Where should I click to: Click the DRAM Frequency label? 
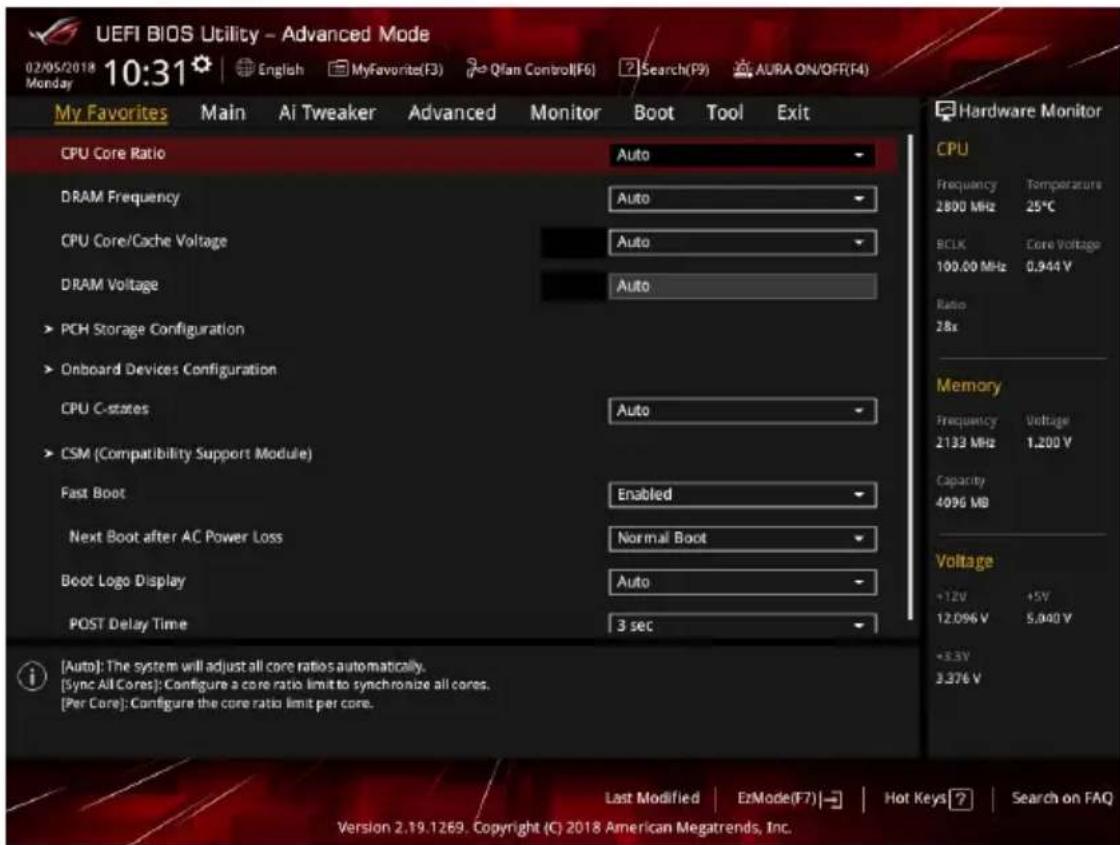120,197
